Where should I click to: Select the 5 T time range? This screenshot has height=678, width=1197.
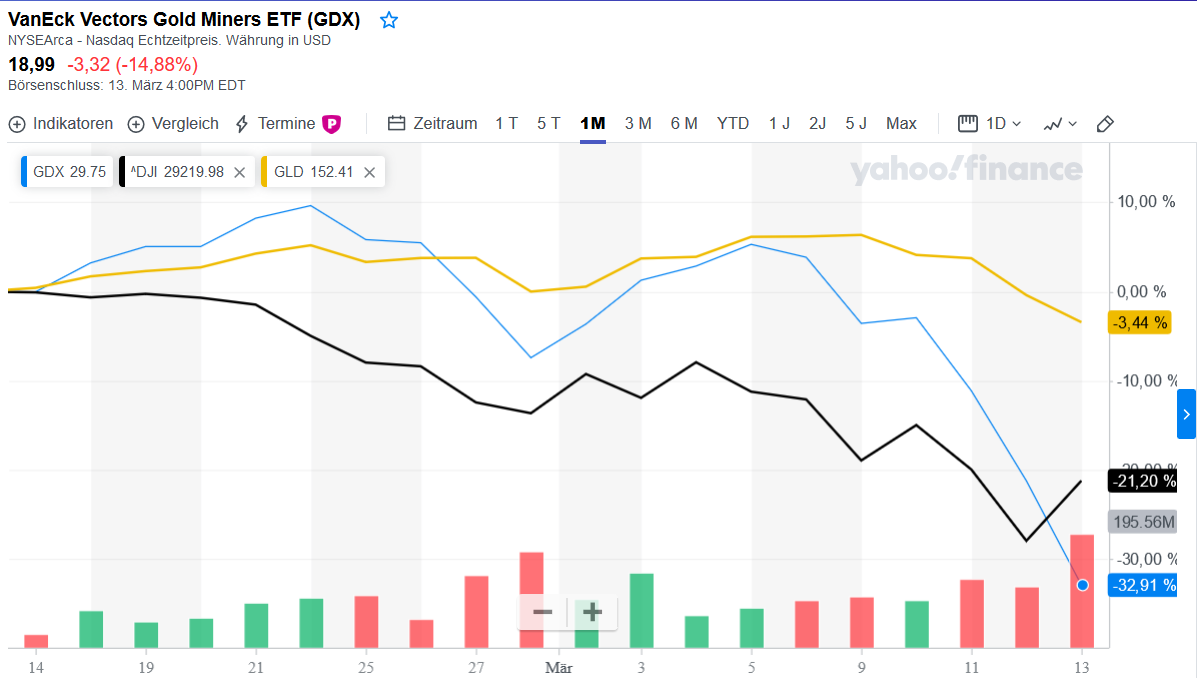548,124
